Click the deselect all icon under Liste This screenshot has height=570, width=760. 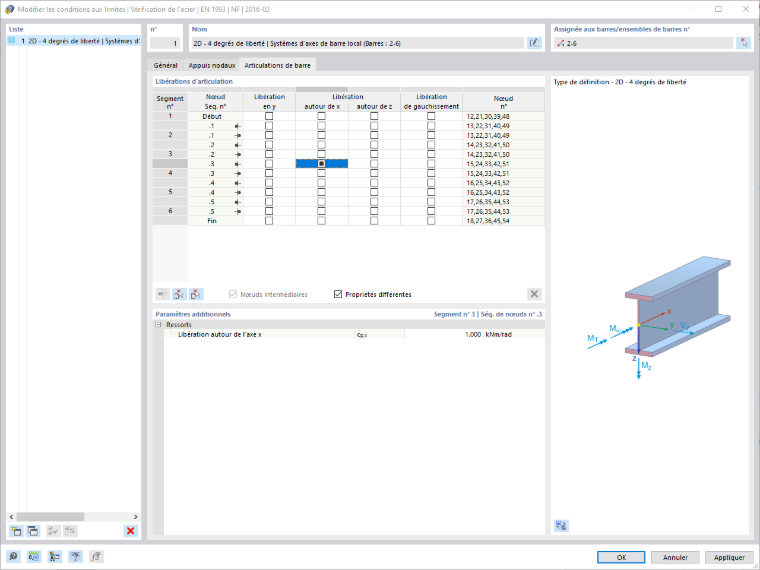point(70,531)
